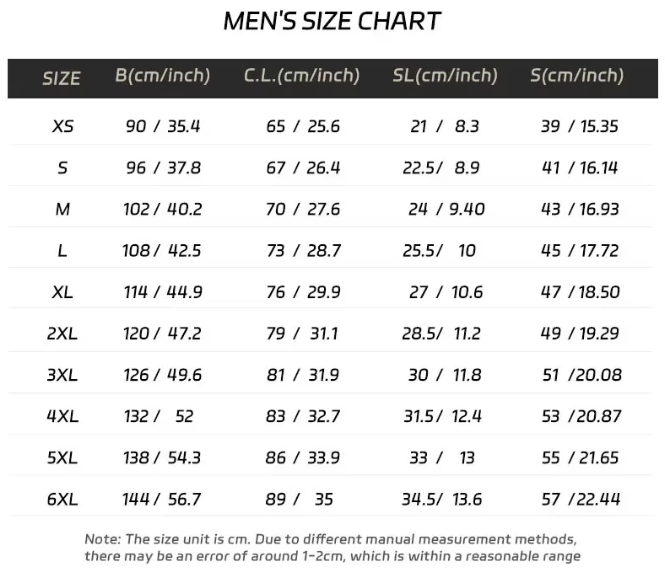Select the SL(cm/inch) column header
Image resolution: width=665 pixels, height=573 pixels.
[x=445, y=76]
